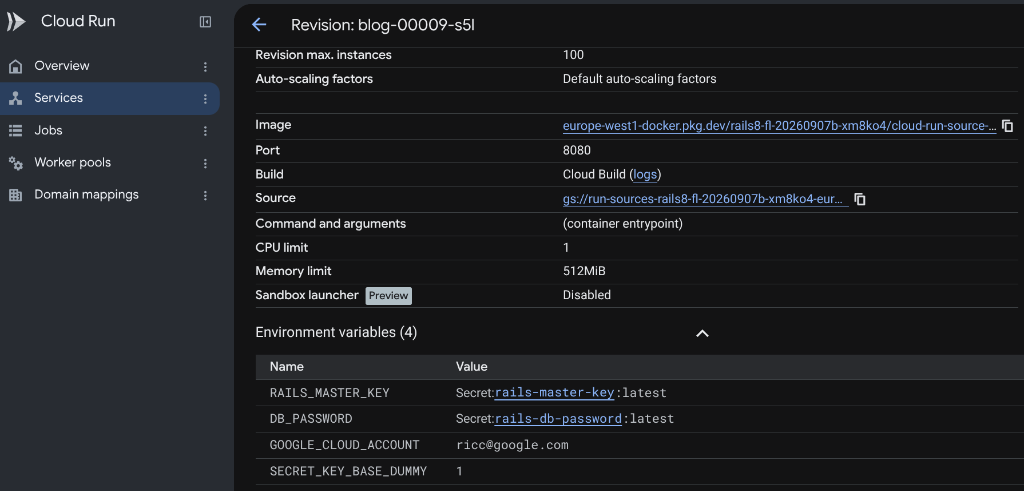Click the GOOGLE_CLOUD_ACCOUNT variable name
This screenshot has width=1024, height=491.
[x=345, y=445]
